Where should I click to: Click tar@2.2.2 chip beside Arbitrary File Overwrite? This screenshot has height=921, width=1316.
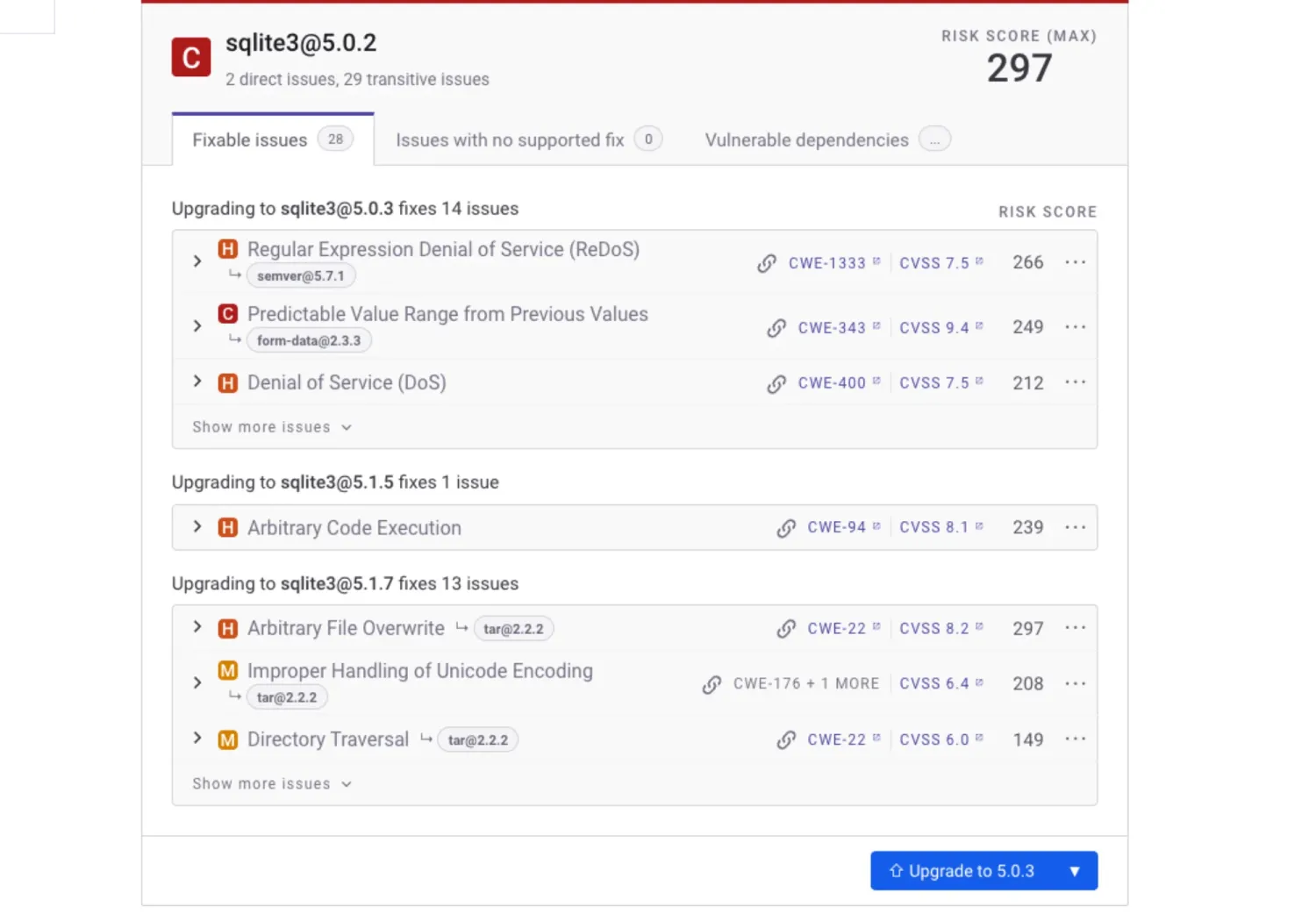[x=513, y=629]
